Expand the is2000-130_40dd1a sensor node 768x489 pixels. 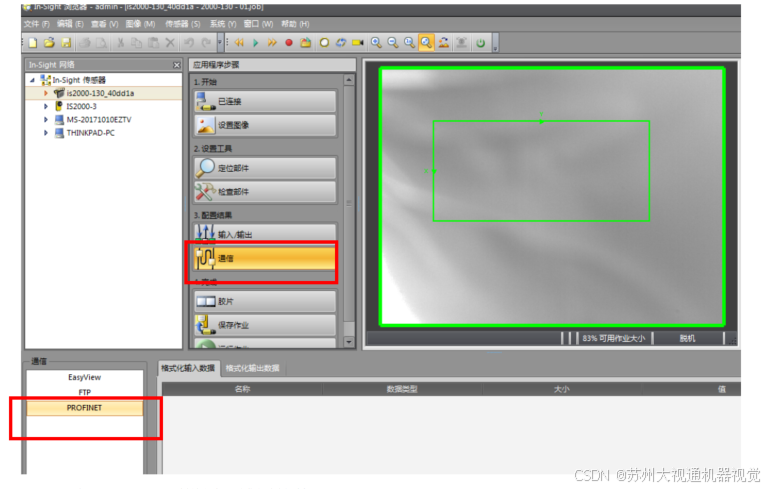[x=46, y=93]
